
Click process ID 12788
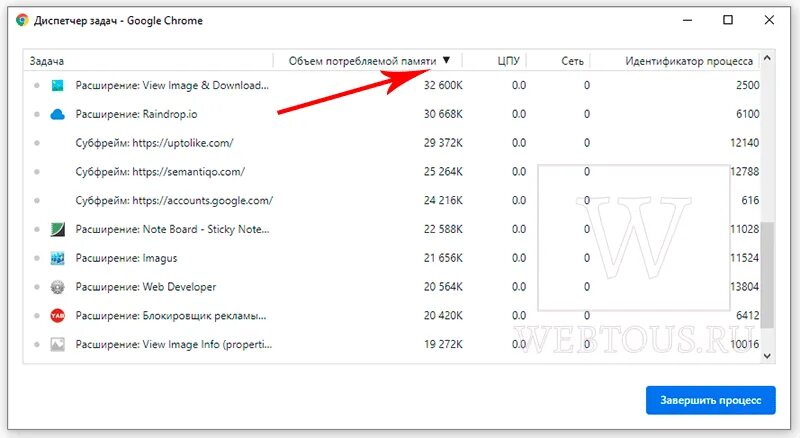coord(744,172)
